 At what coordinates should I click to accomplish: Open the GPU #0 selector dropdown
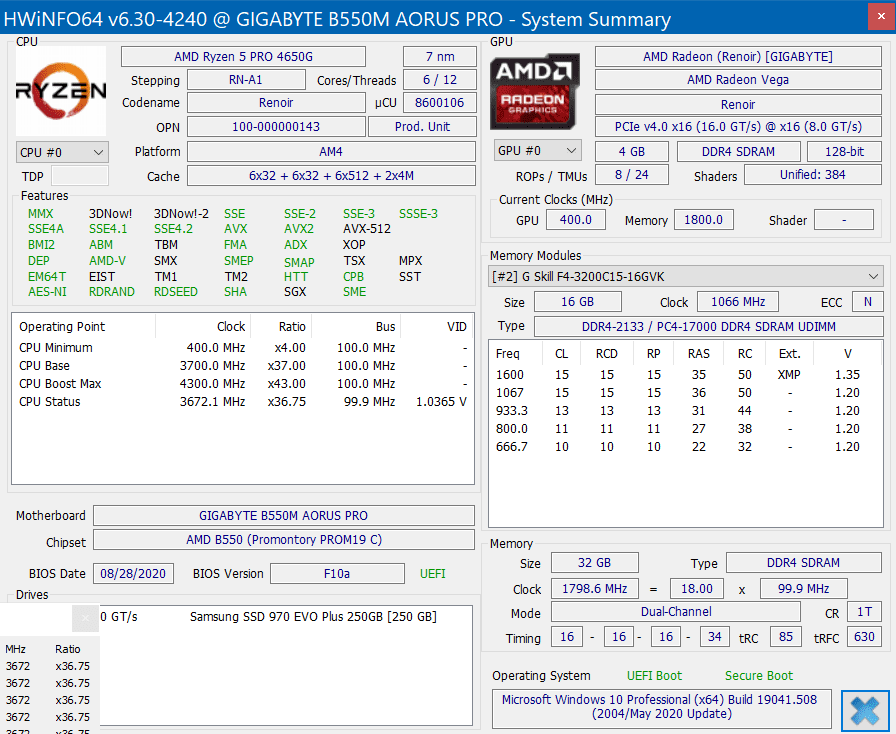[x=537, y=150]
